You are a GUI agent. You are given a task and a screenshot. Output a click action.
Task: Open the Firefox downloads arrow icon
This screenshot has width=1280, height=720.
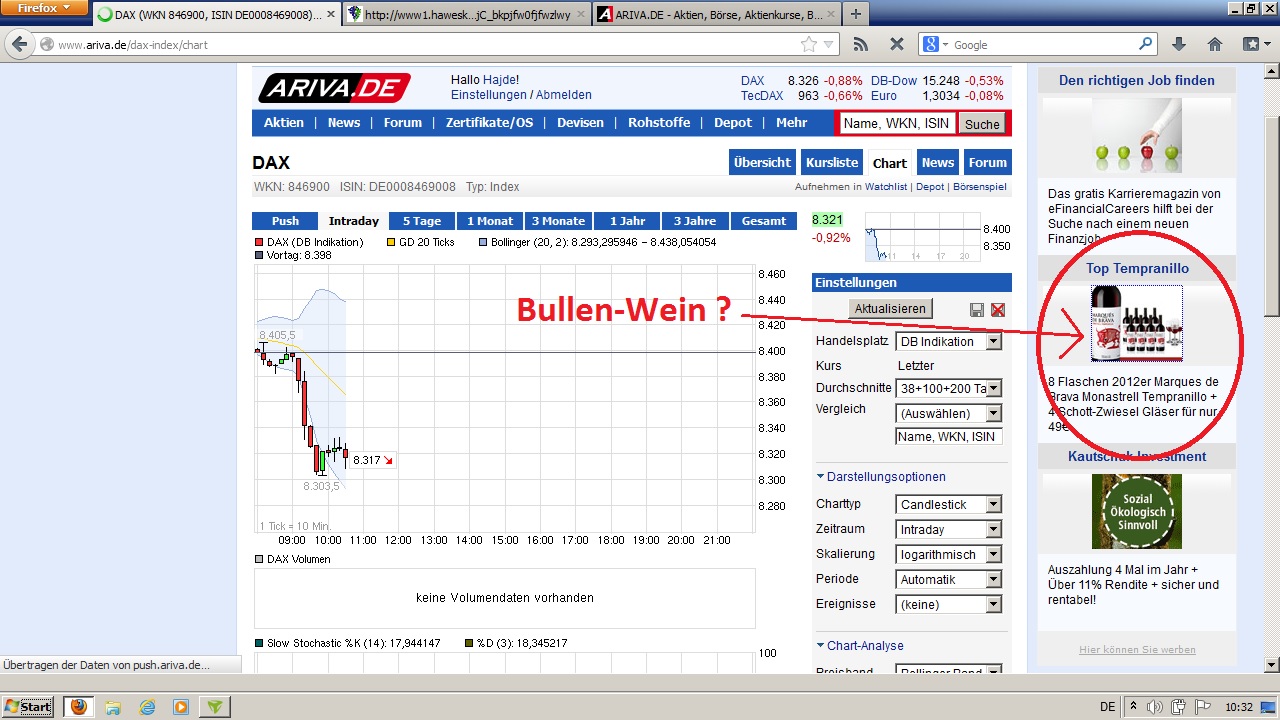pyautogui.click(x=1178, y=44)
